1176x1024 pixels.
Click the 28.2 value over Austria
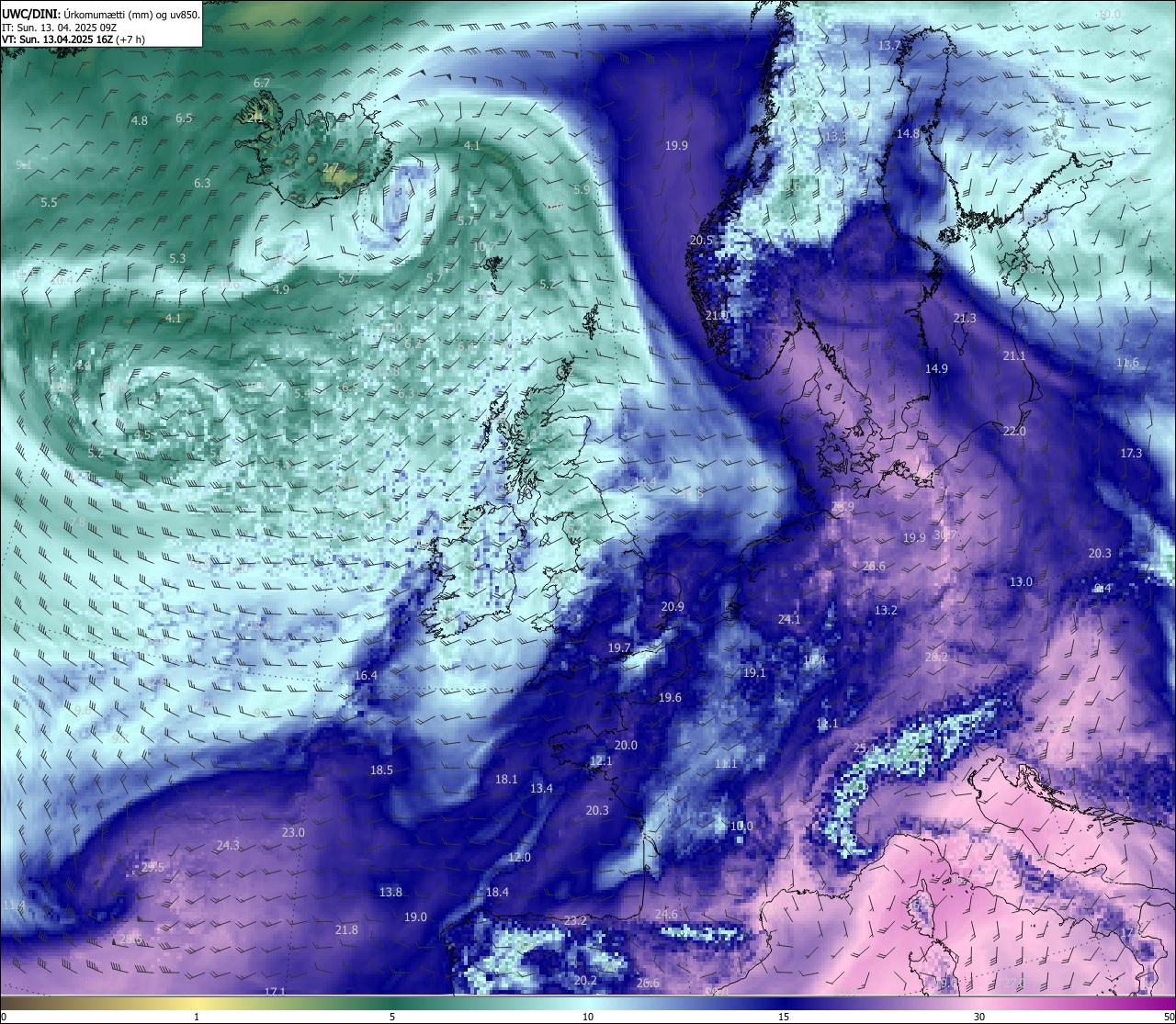[936, 657]
